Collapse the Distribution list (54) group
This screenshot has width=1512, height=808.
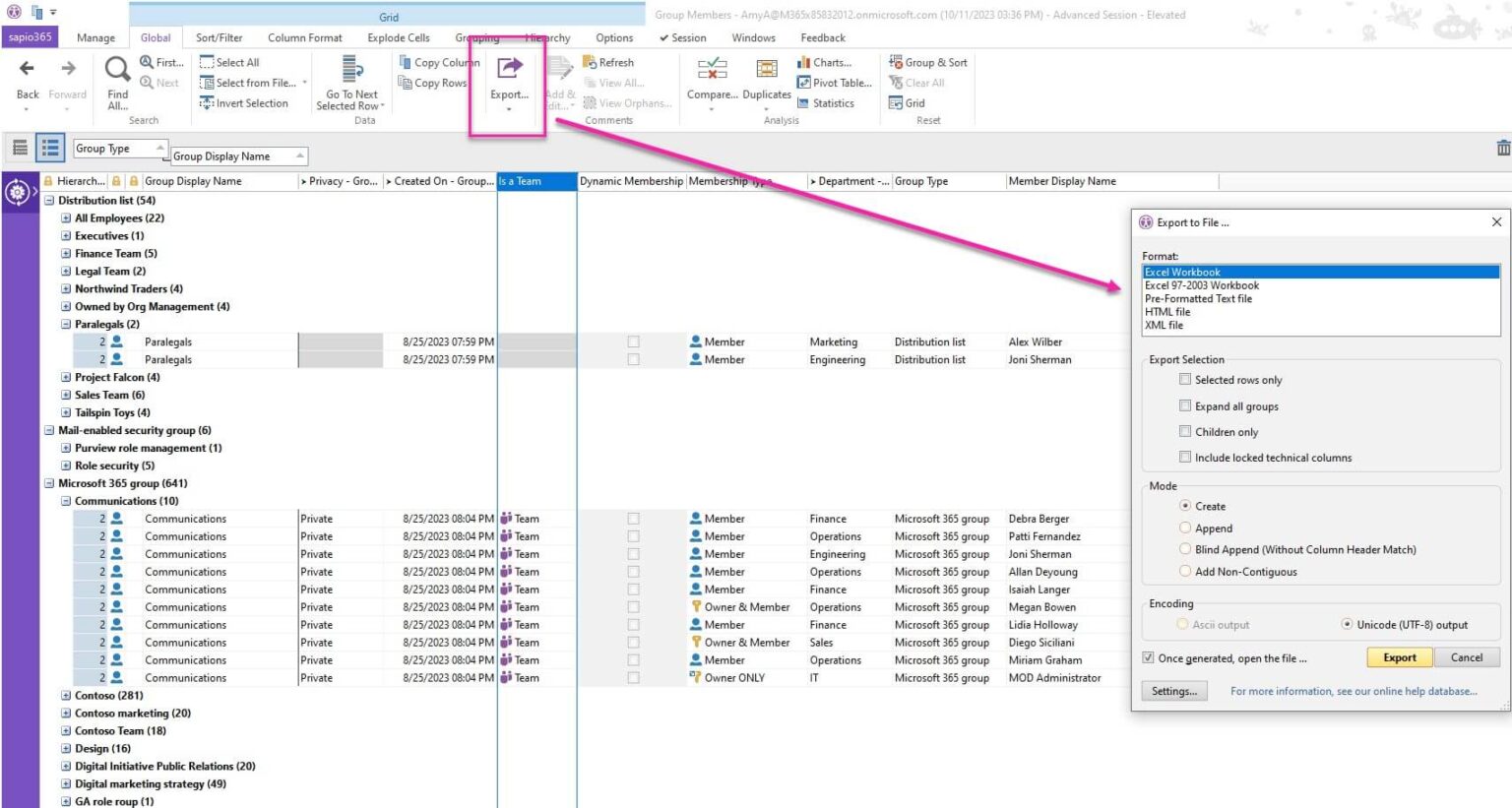click(49, 200)
